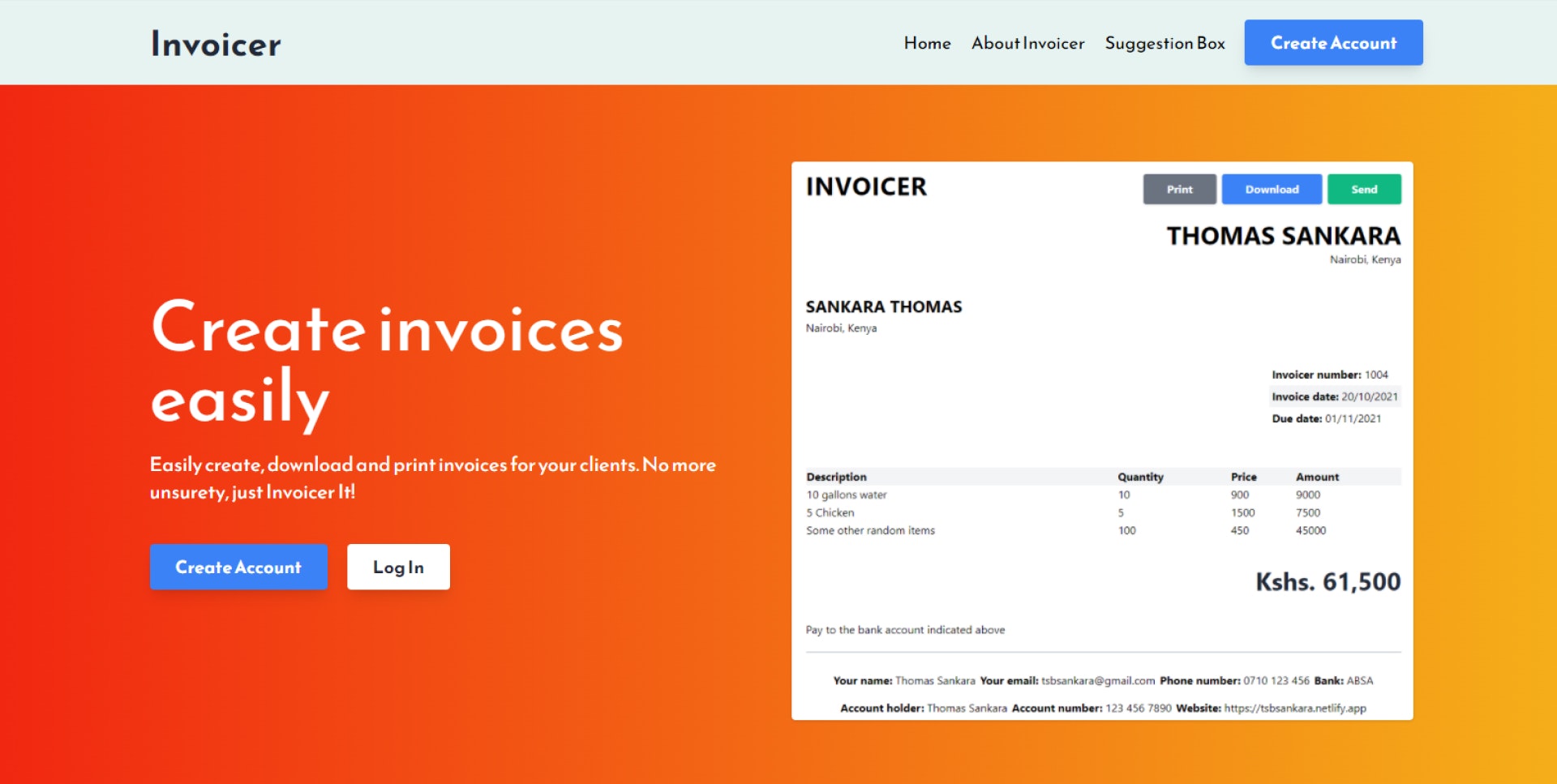The width and height of the screenshot is (1557, 784).
Task: Click Download on the invoice preview
Action: tap(1270, 189)
